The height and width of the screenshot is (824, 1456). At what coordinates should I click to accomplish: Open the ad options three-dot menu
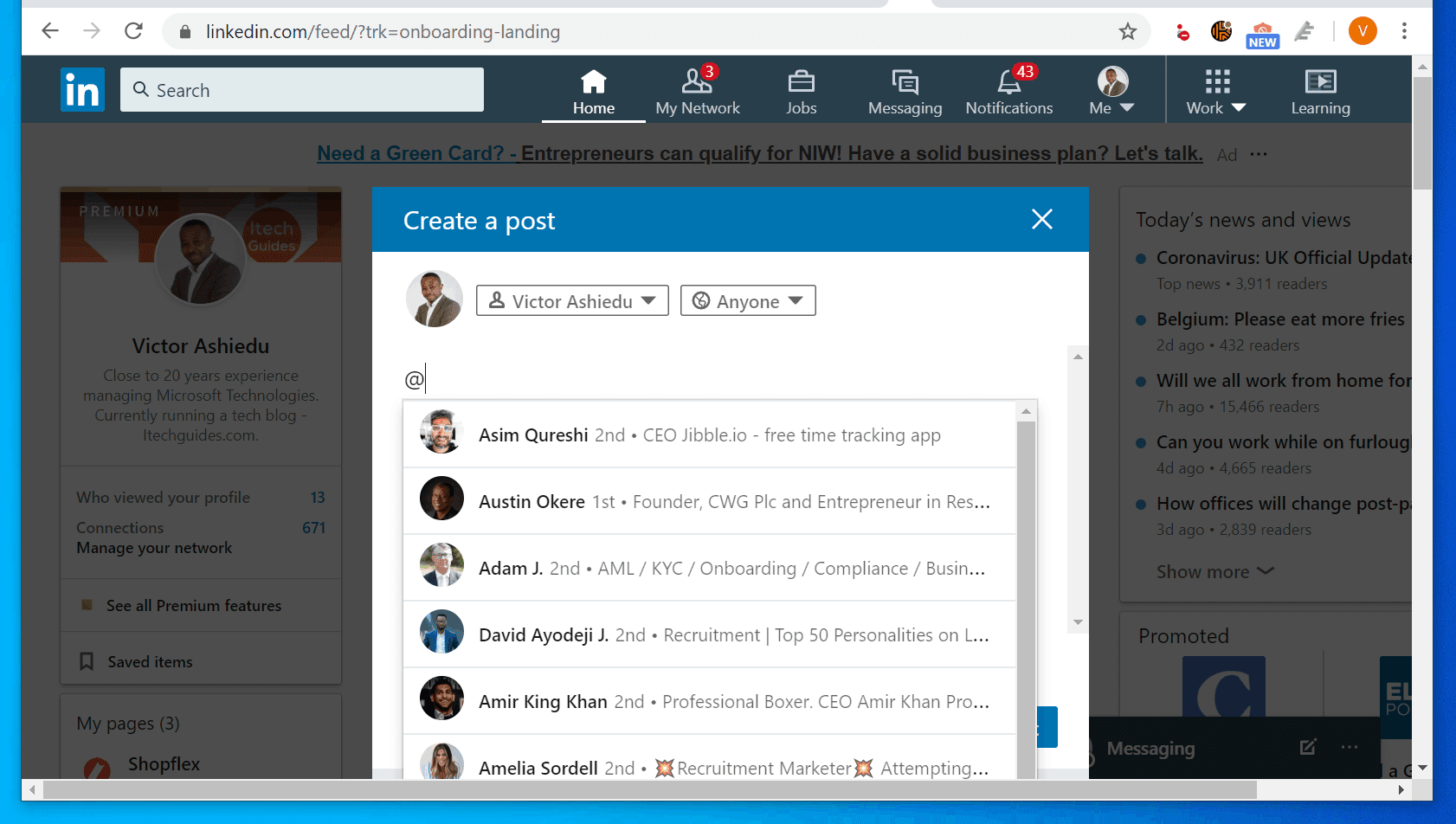click(x=1260, y=153)
